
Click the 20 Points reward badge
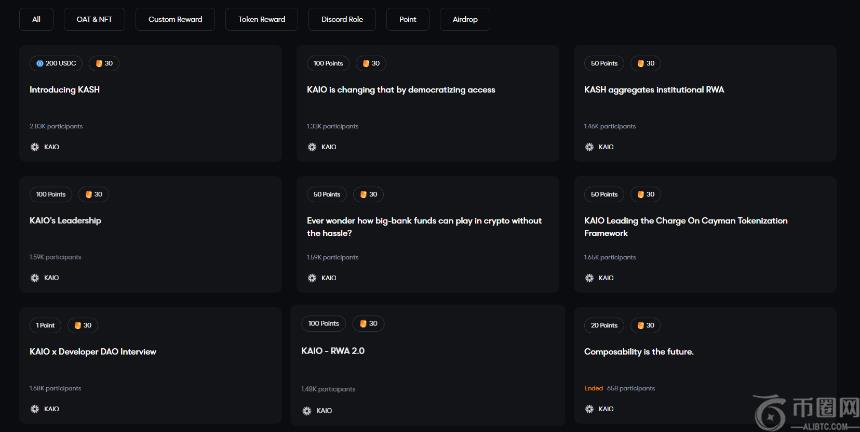[x=604, y=326]
